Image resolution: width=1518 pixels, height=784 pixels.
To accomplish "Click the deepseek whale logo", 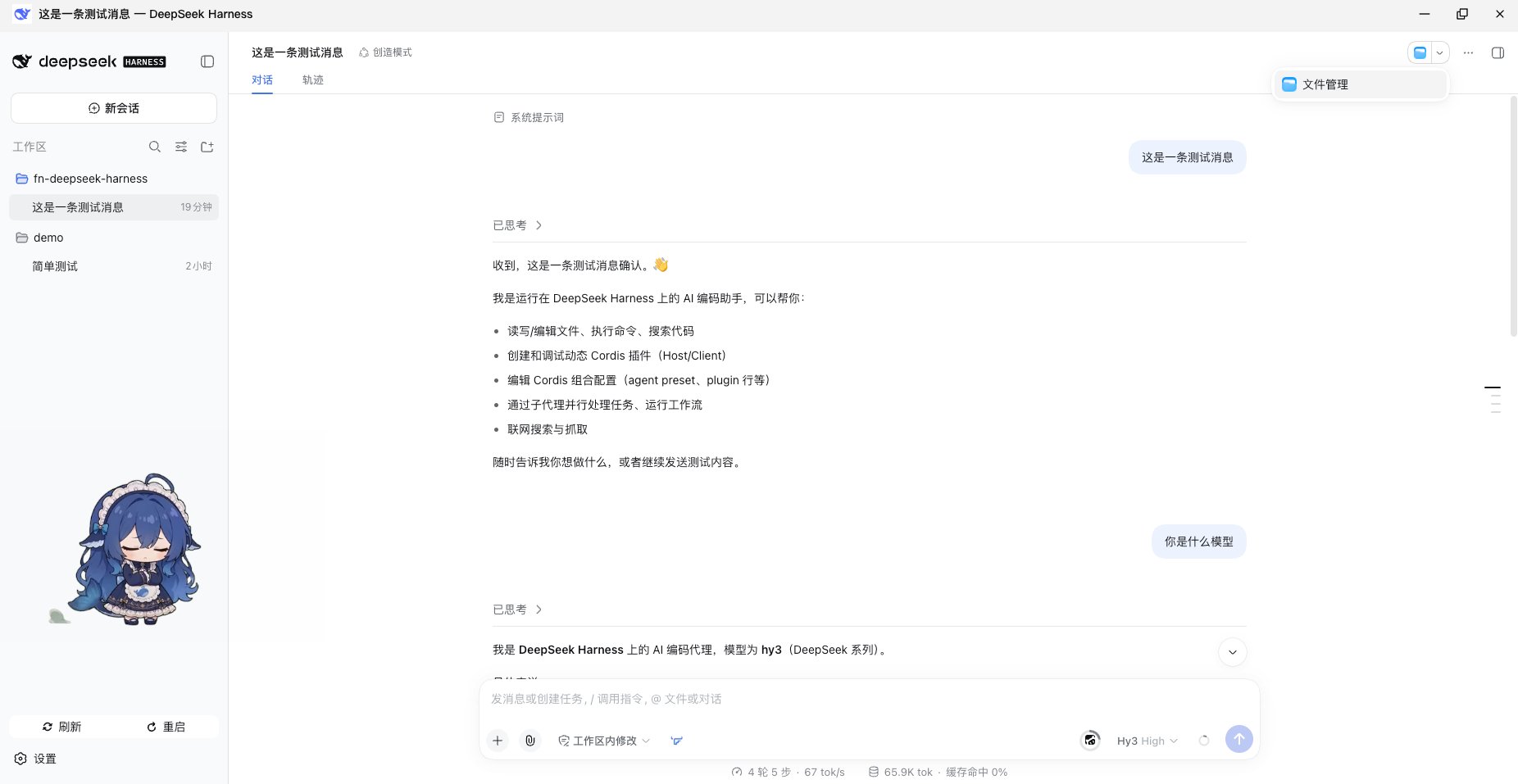I will (22, 61).
